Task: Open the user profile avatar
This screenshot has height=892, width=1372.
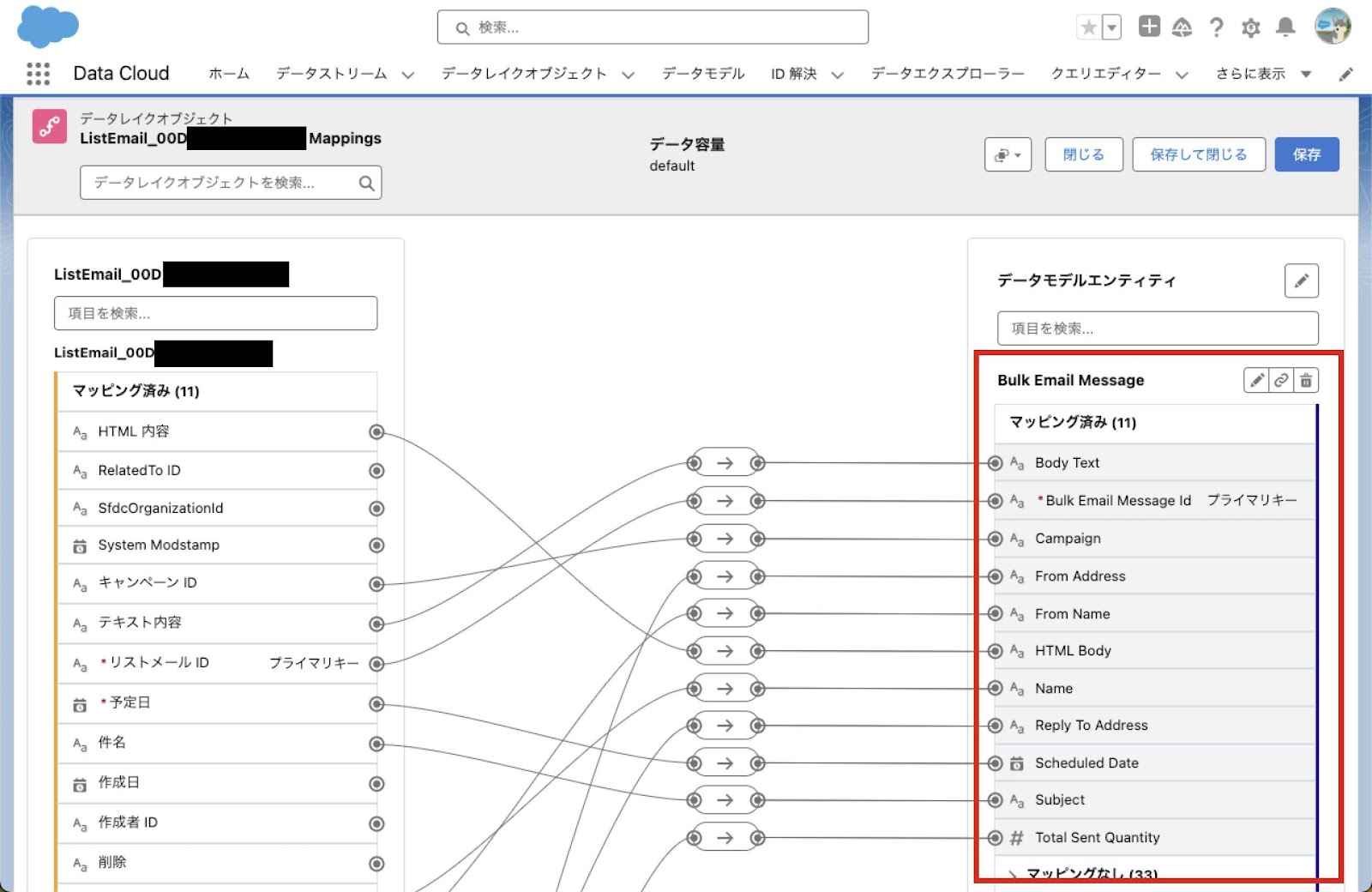Action: 1333,27
